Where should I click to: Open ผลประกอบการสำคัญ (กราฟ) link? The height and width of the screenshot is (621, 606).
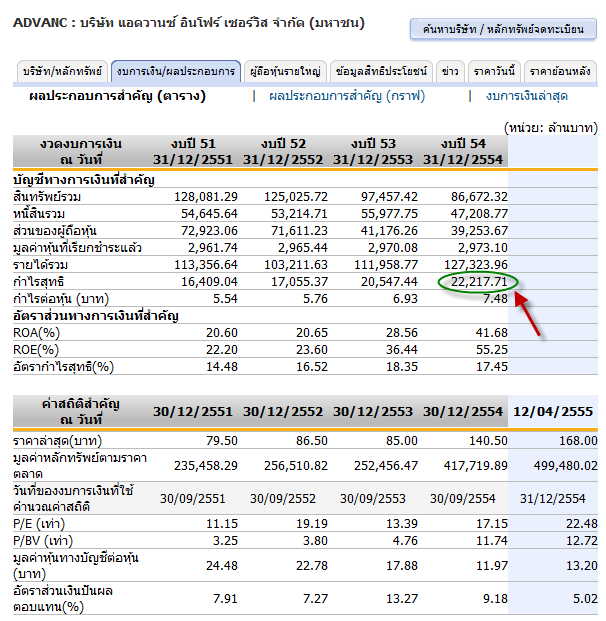[x=347, y=96]
